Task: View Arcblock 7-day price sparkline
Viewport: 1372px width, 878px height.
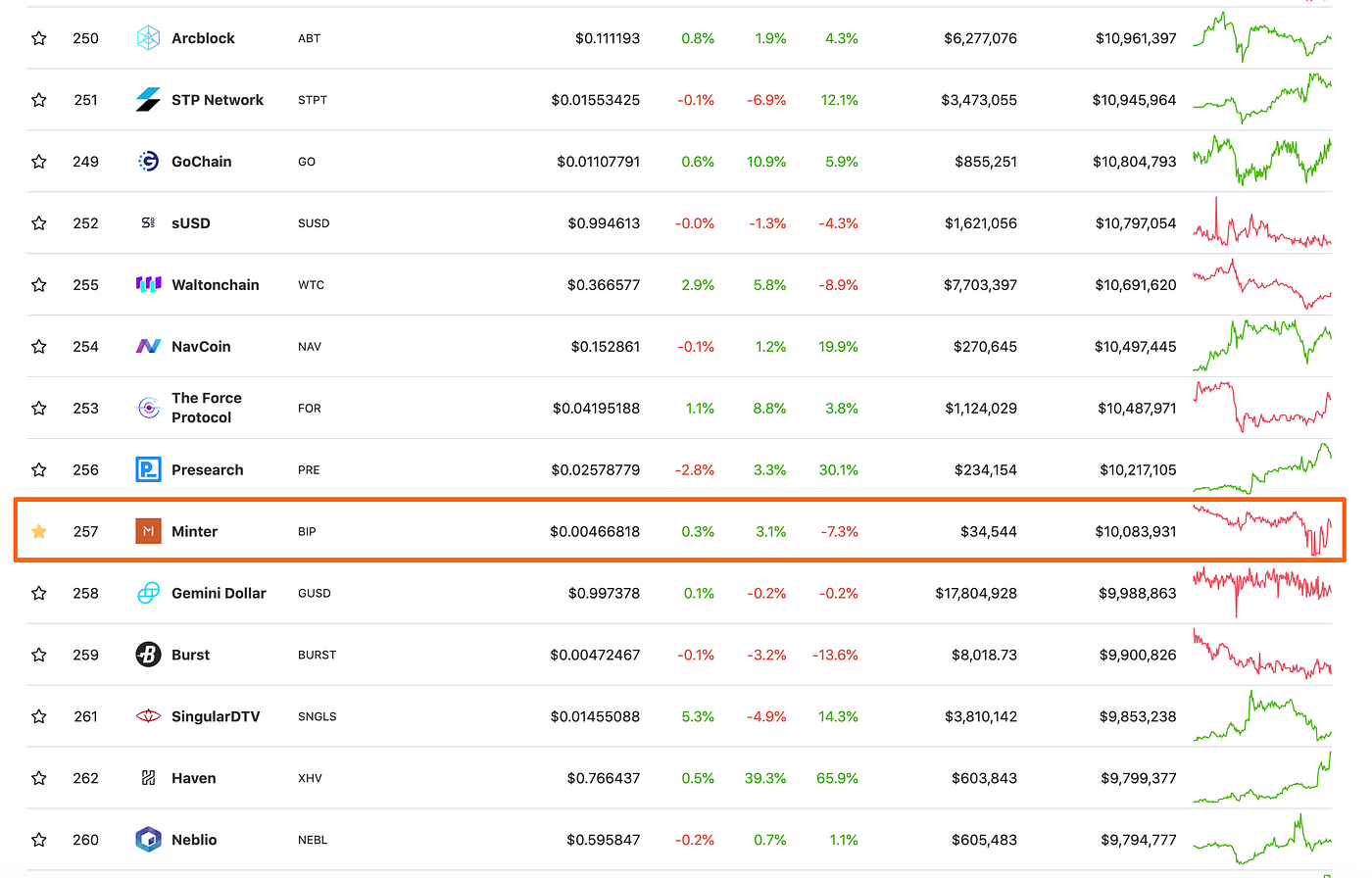Action: coord(1262,37)
